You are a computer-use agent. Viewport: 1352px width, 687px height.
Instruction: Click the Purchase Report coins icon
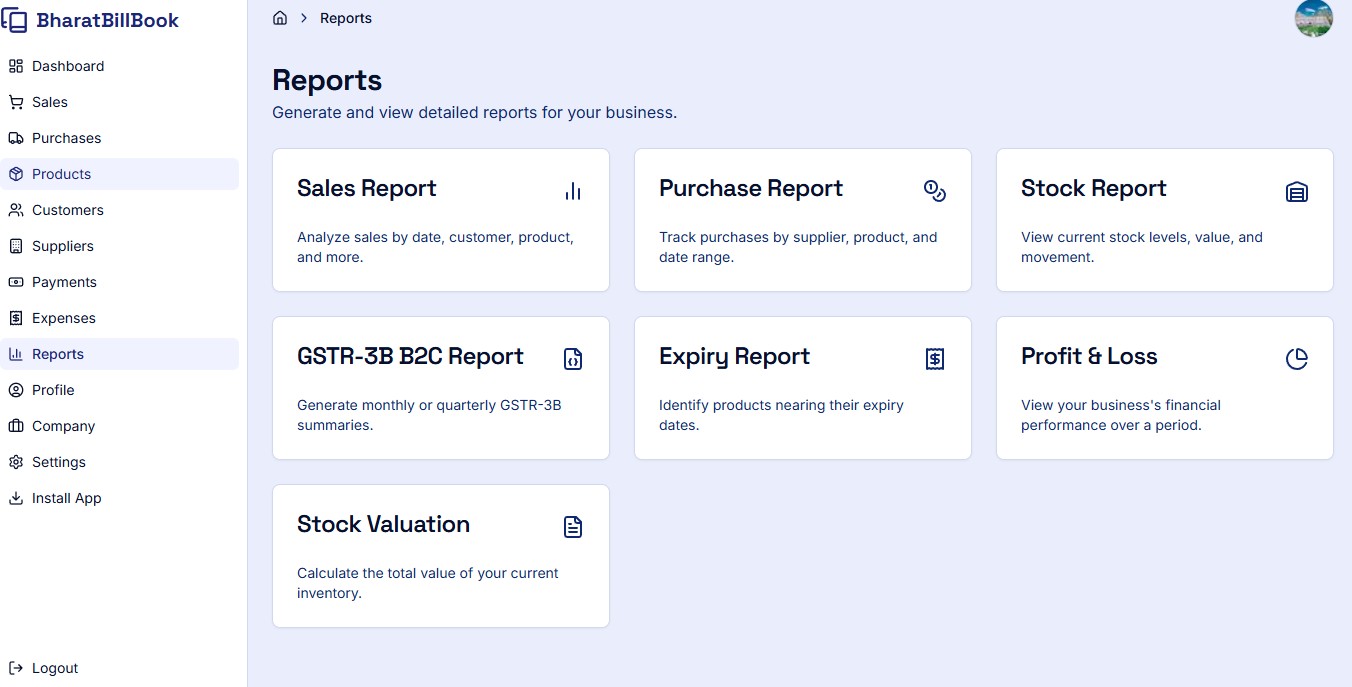click(935, 190)
